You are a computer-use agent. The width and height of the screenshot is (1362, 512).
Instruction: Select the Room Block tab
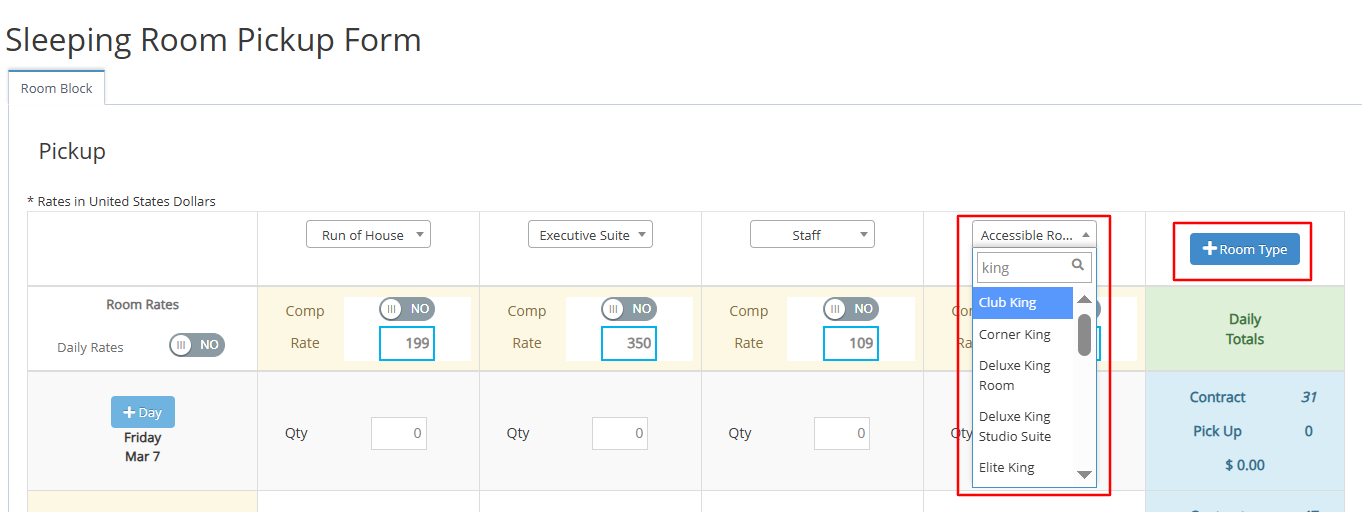(56, 88)
